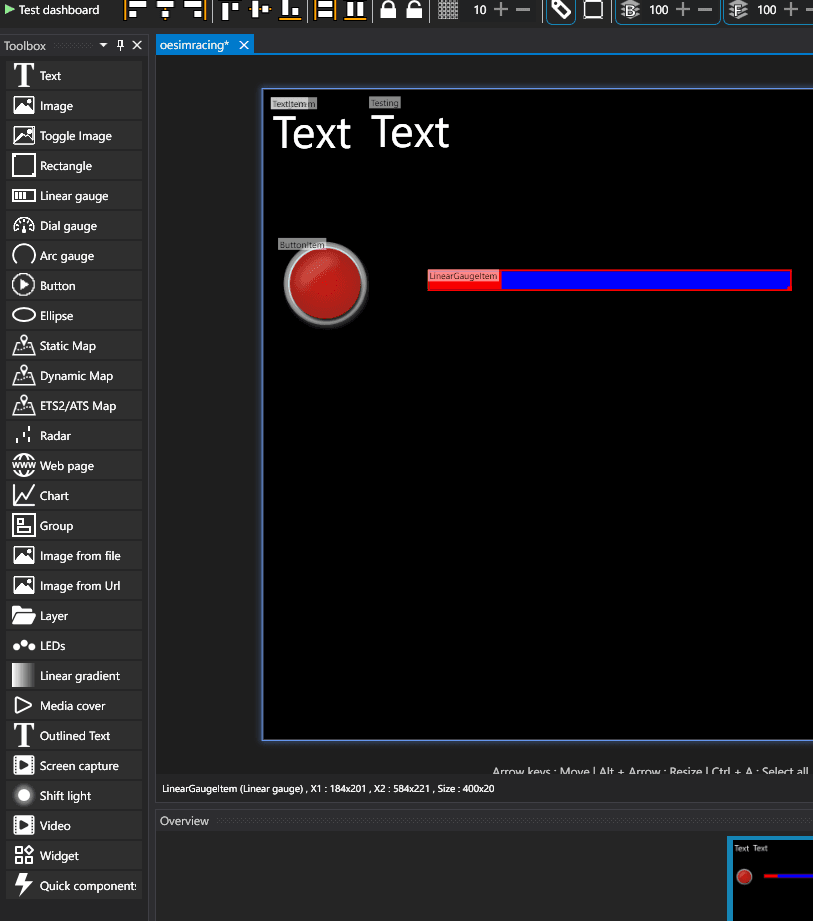813x921 pixels.
Task: Toggle the screen outline icon
Action: pos(593,10)
